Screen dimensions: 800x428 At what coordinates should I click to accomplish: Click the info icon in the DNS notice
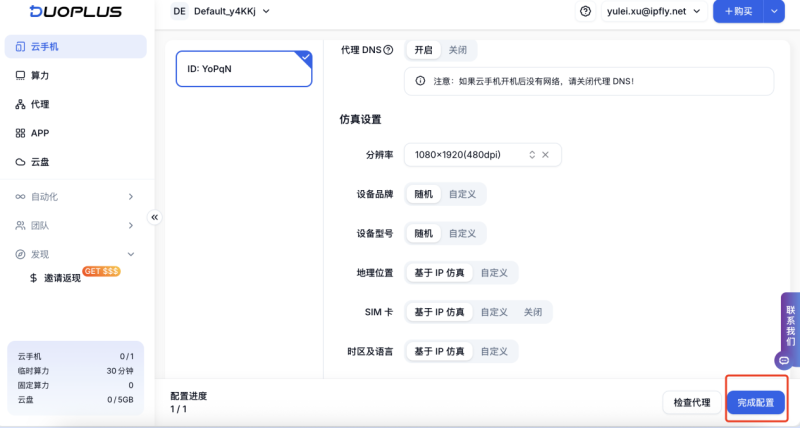pos(420,81)
